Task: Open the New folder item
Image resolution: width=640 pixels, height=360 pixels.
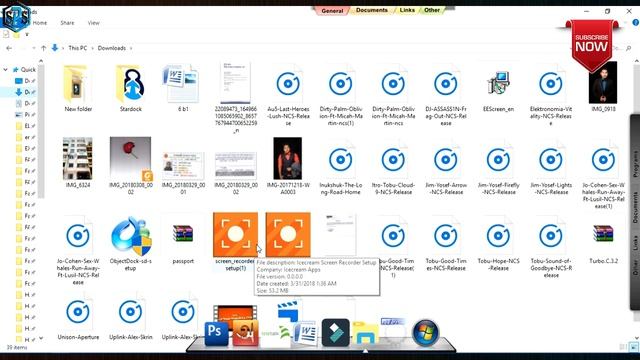Action: (x=77, y=88)
